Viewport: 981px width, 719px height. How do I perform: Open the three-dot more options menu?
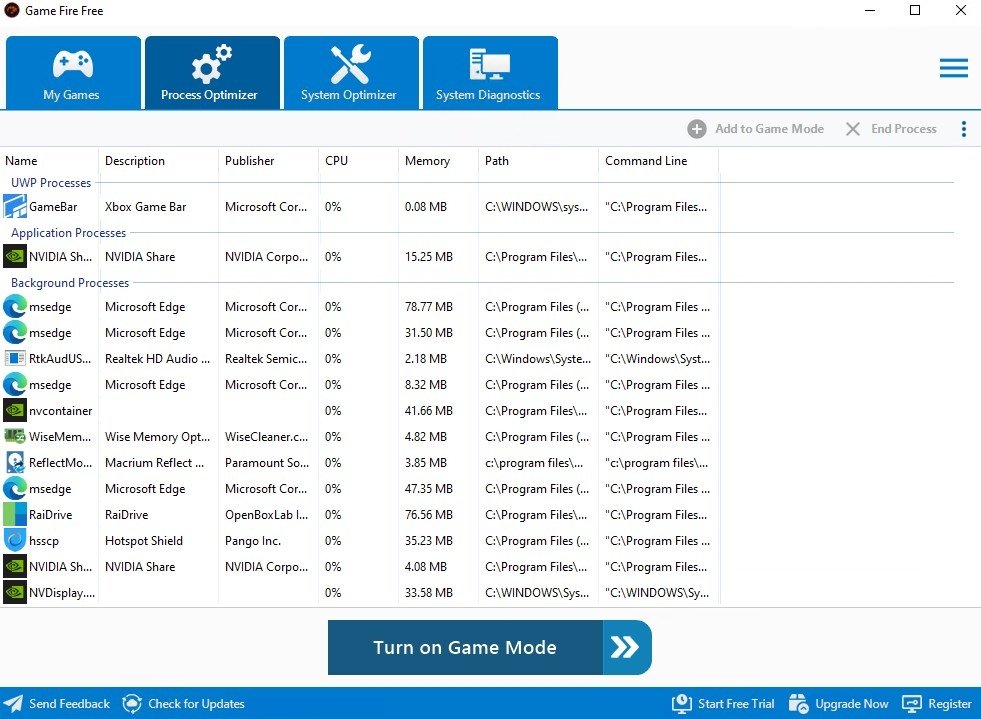coord(963,129)
